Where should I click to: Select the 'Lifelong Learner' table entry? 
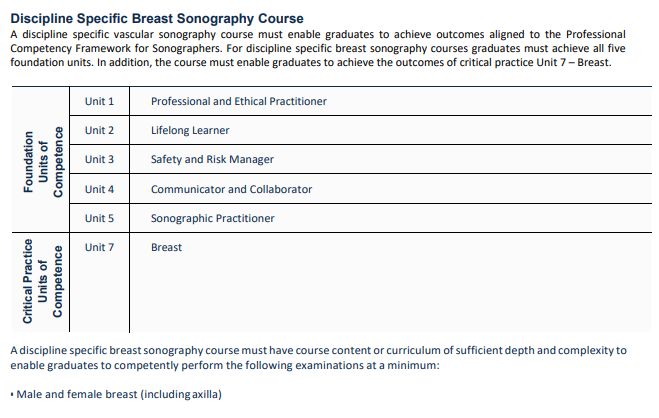190,130
